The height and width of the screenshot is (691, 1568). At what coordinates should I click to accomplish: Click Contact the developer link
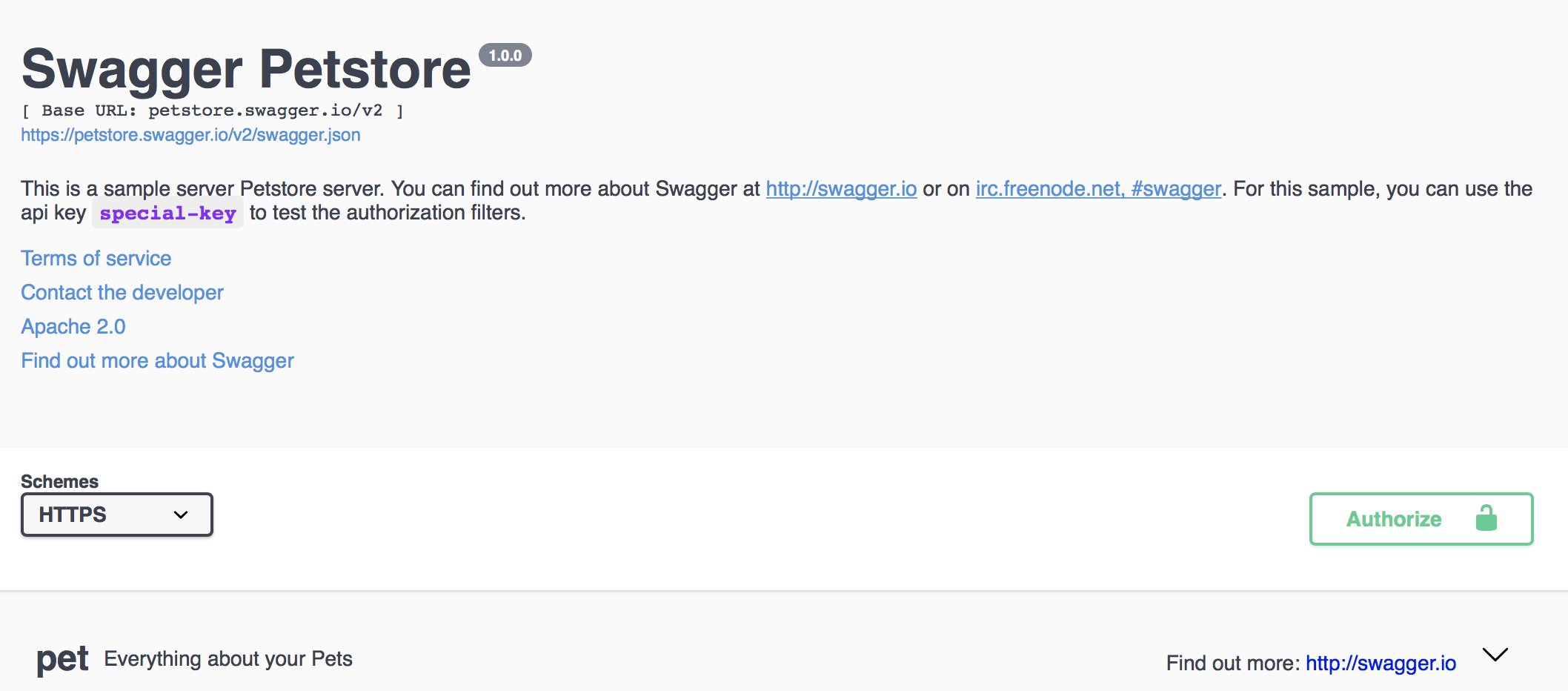(x=122, y=292)
